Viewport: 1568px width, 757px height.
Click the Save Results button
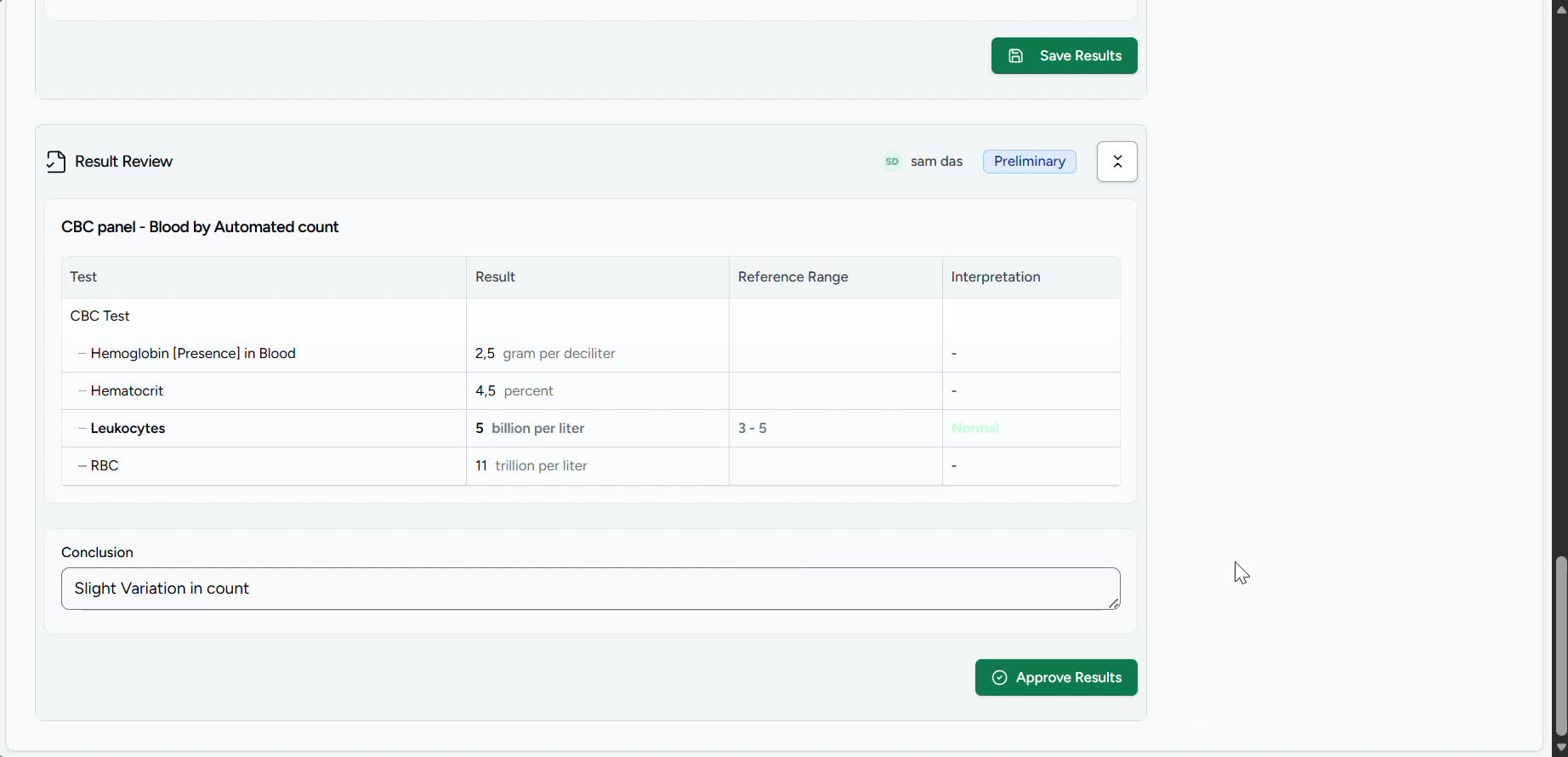click(x=1064, y=56)
